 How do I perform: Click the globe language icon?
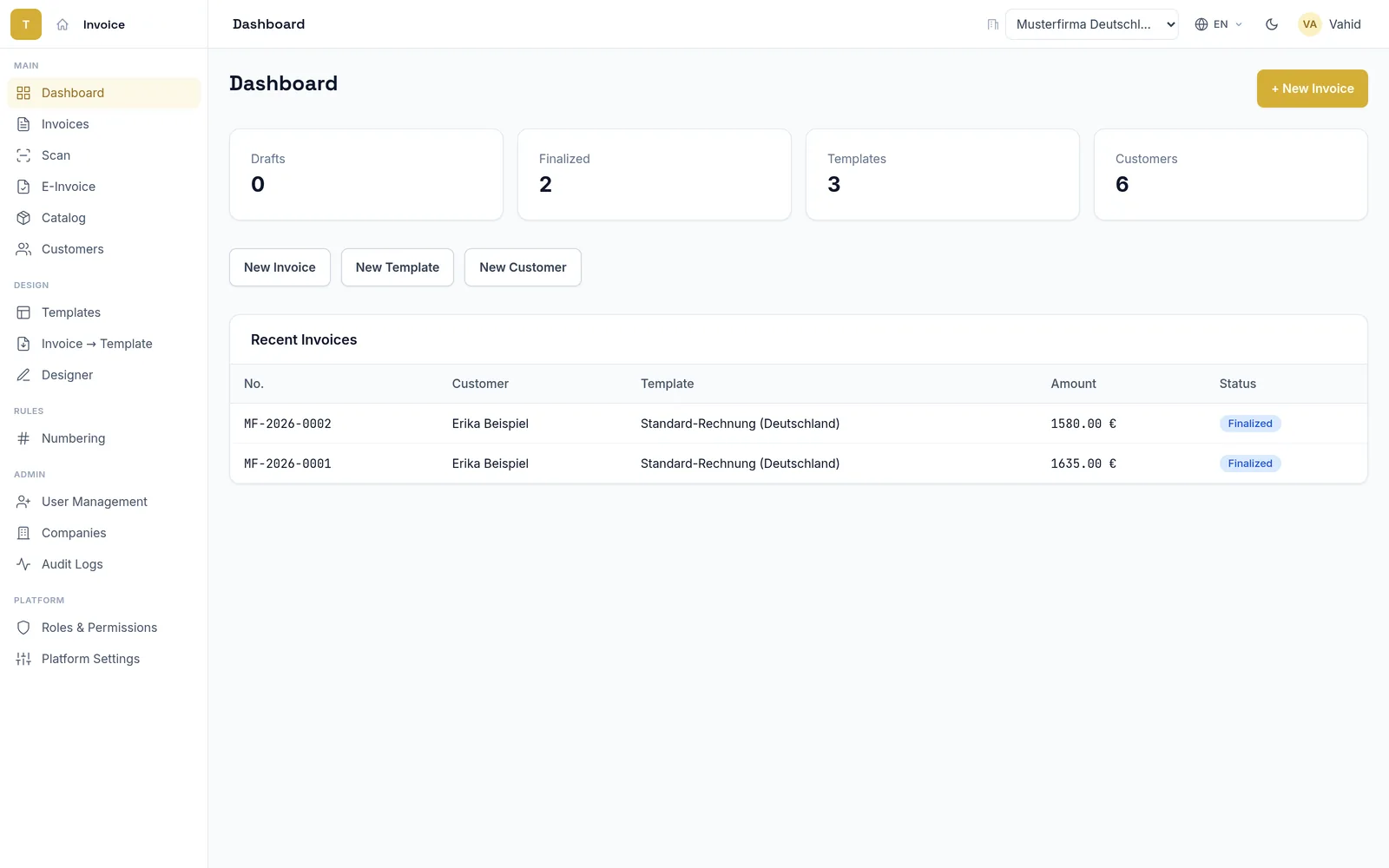1201,24
